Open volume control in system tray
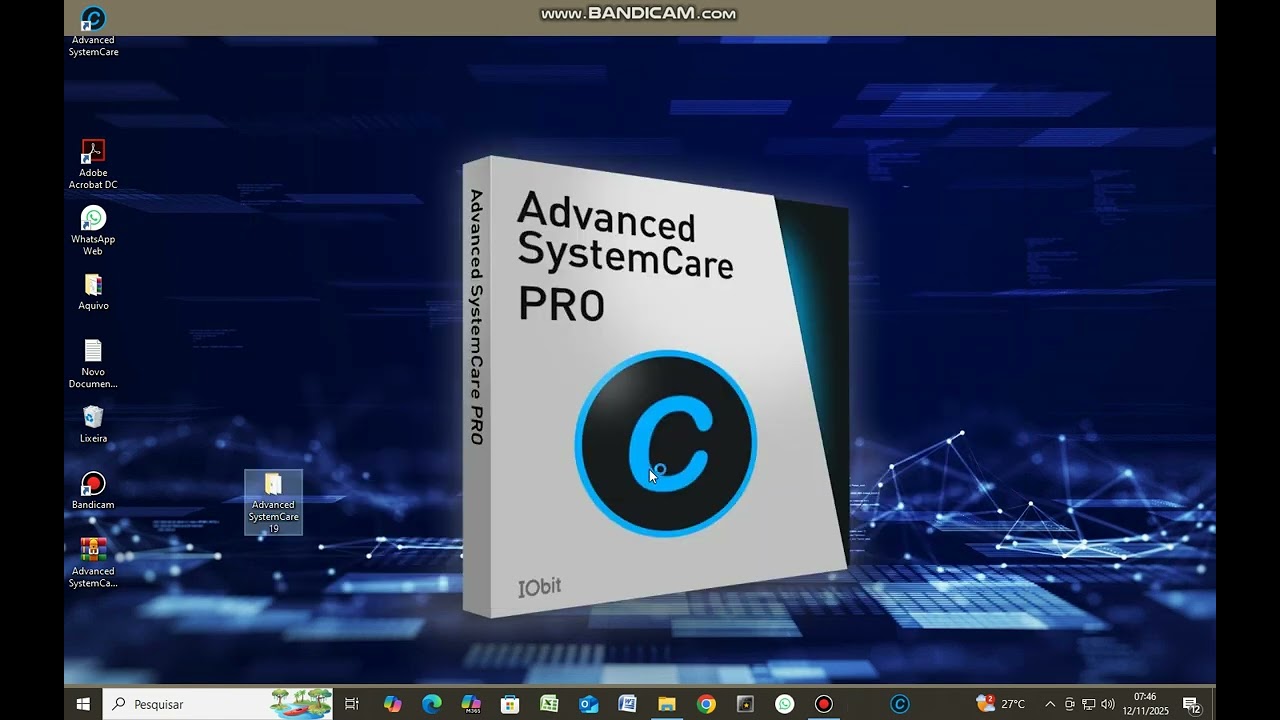The image size is (1280, 720). click(1108, 704)
